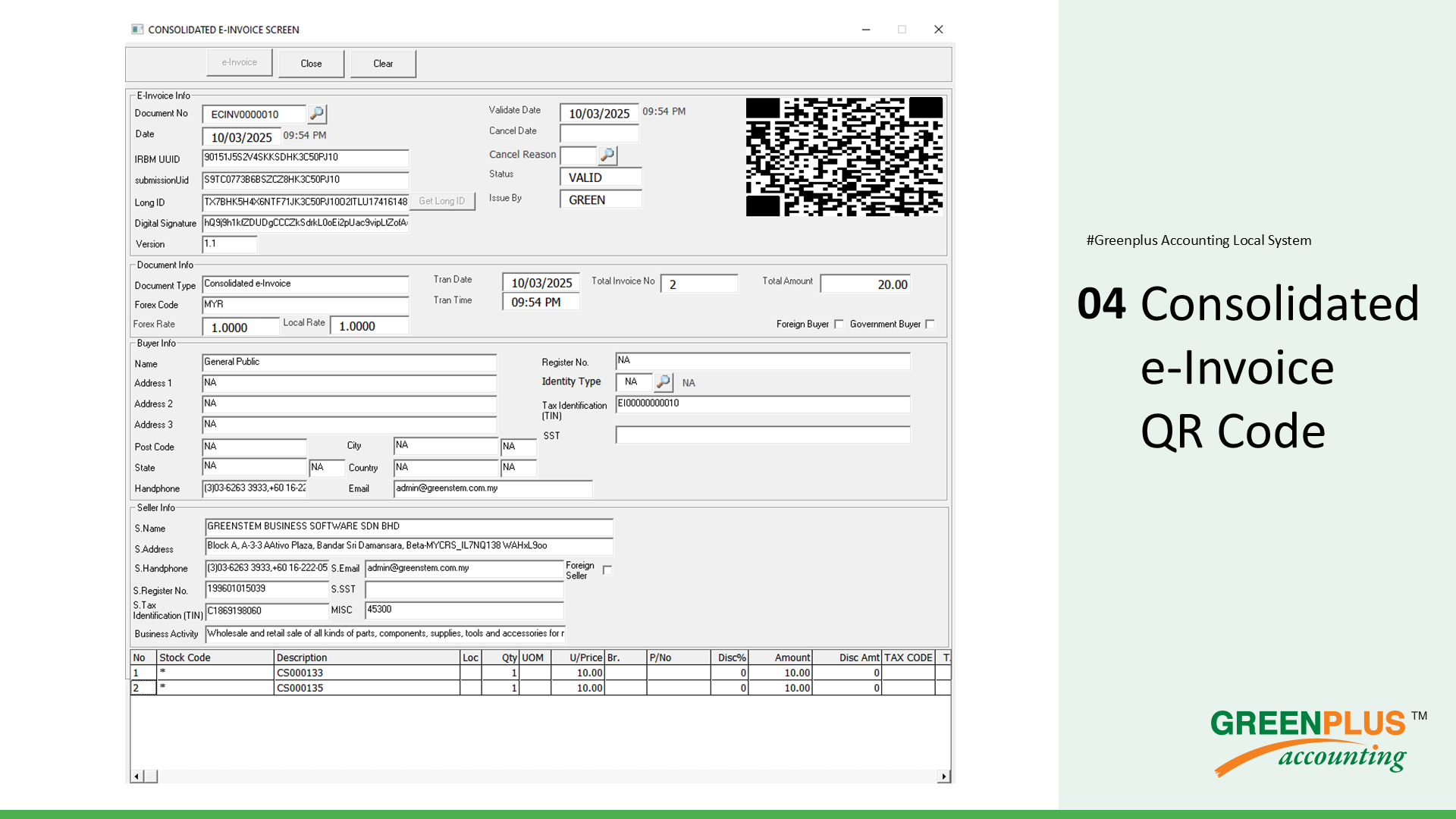Image resolution: width=1456 pixels, height=819 pixels.
Task: Click the Get Long ID button
Action: click(x=442, y=202)
